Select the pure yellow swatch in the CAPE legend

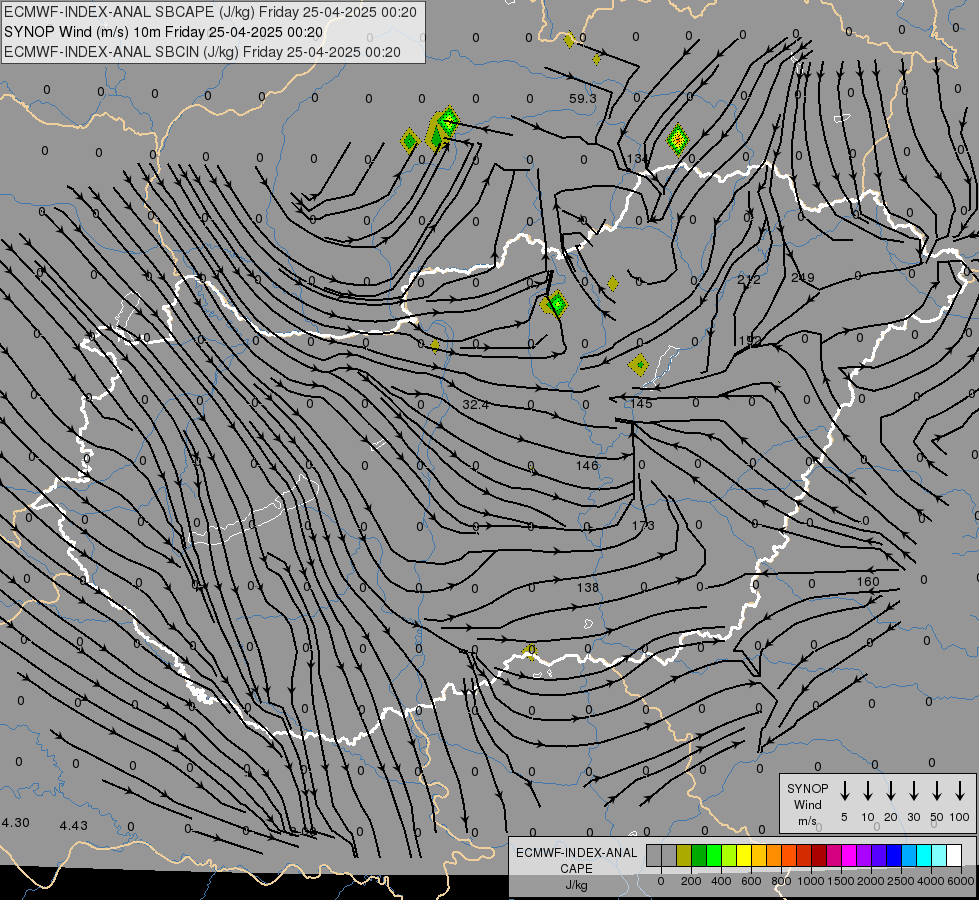pyautogui.click(x=744, y=855)
